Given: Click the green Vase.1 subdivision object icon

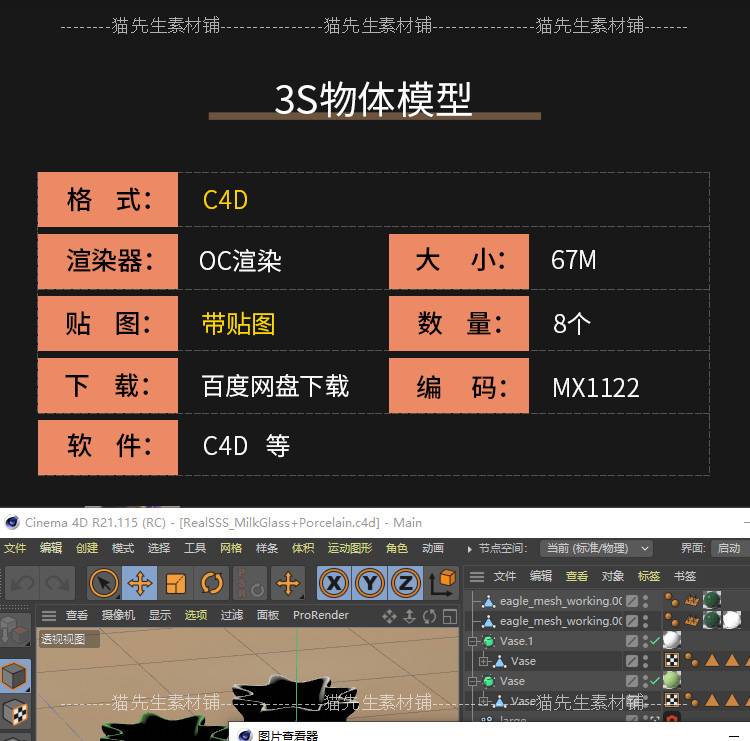Looking at the screenshot, I should (489, 641).
